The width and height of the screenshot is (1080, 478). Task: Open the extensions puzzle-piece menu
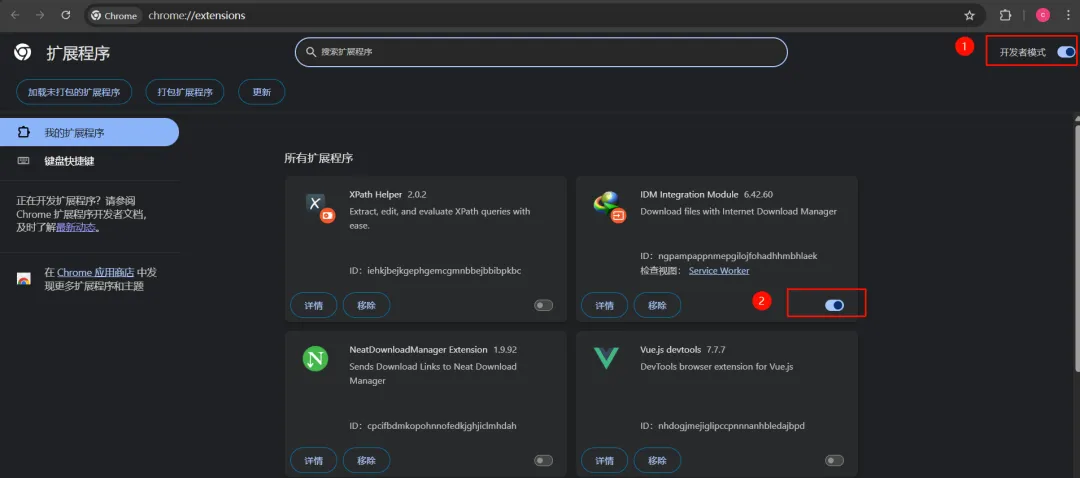point(1005,15)
